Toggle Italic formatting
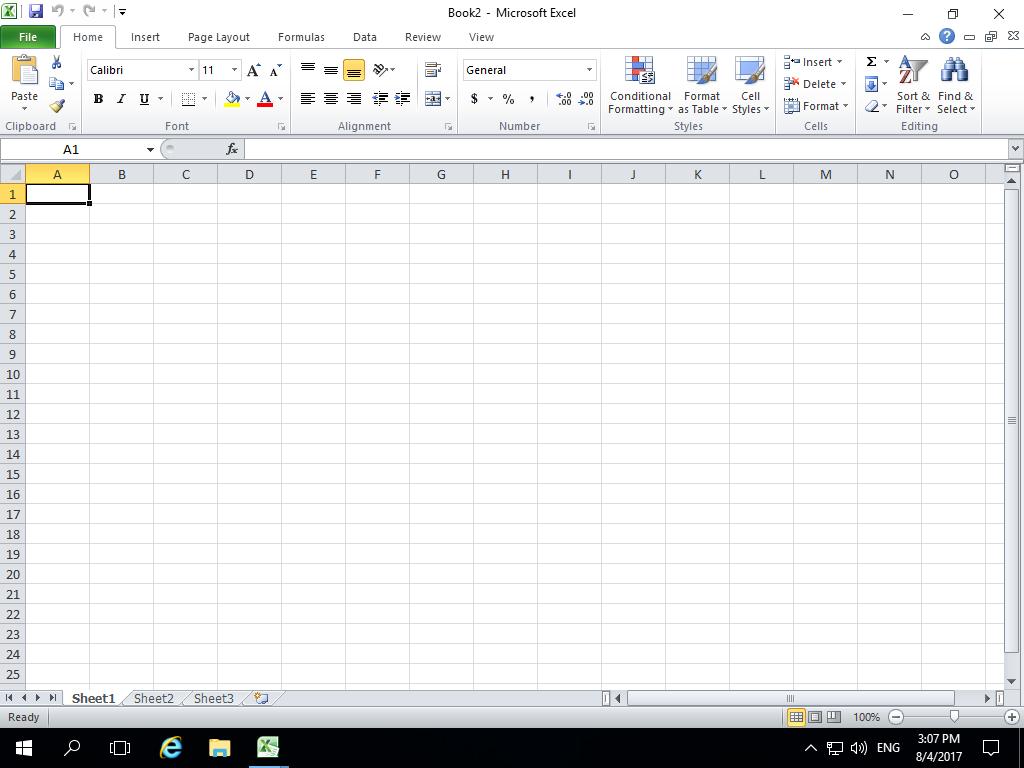This screenshot has width=1024, height=768. pyautogui.click(x=121, y=99)
